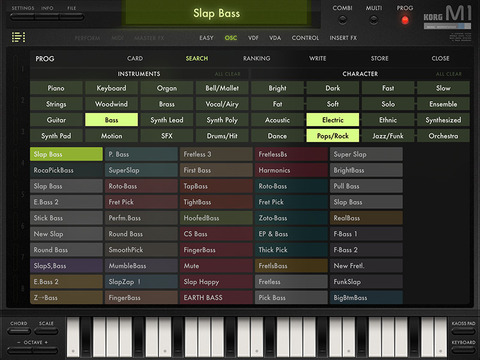Switch to the VDA tab

click(x=275, y=38)
